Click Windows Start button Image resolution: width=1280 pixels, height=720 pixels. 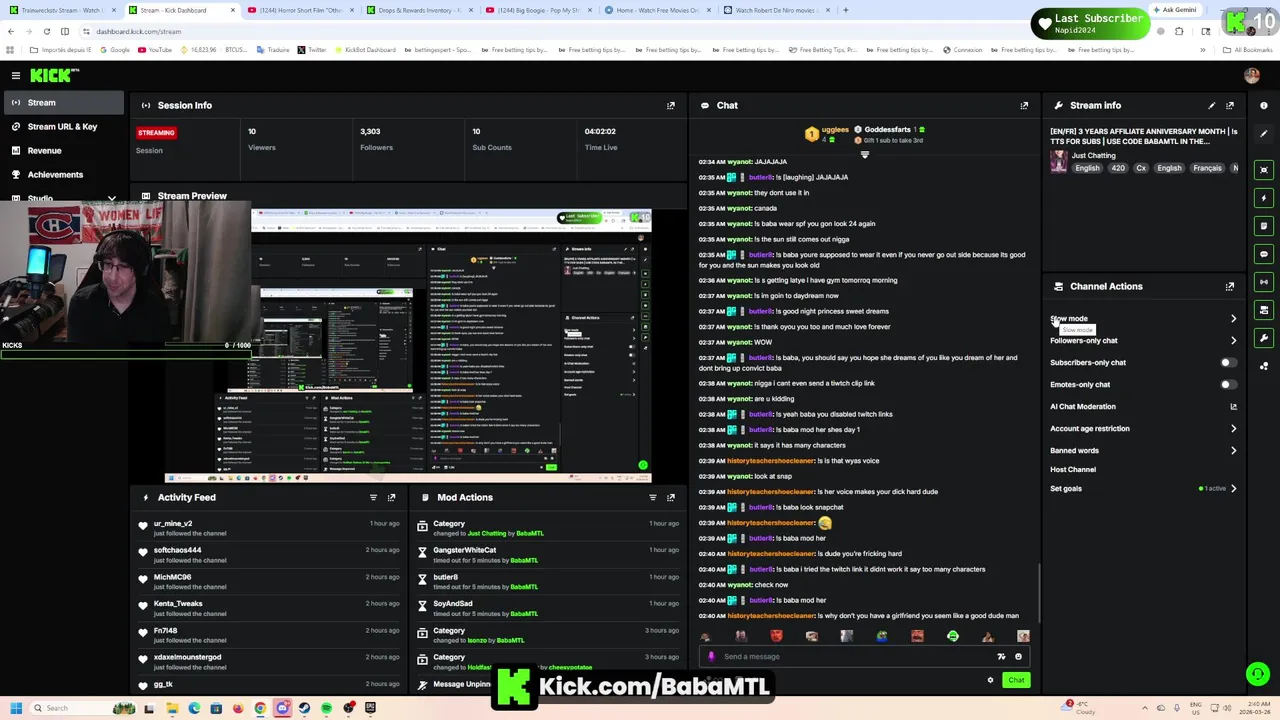(x=16, y=708)
